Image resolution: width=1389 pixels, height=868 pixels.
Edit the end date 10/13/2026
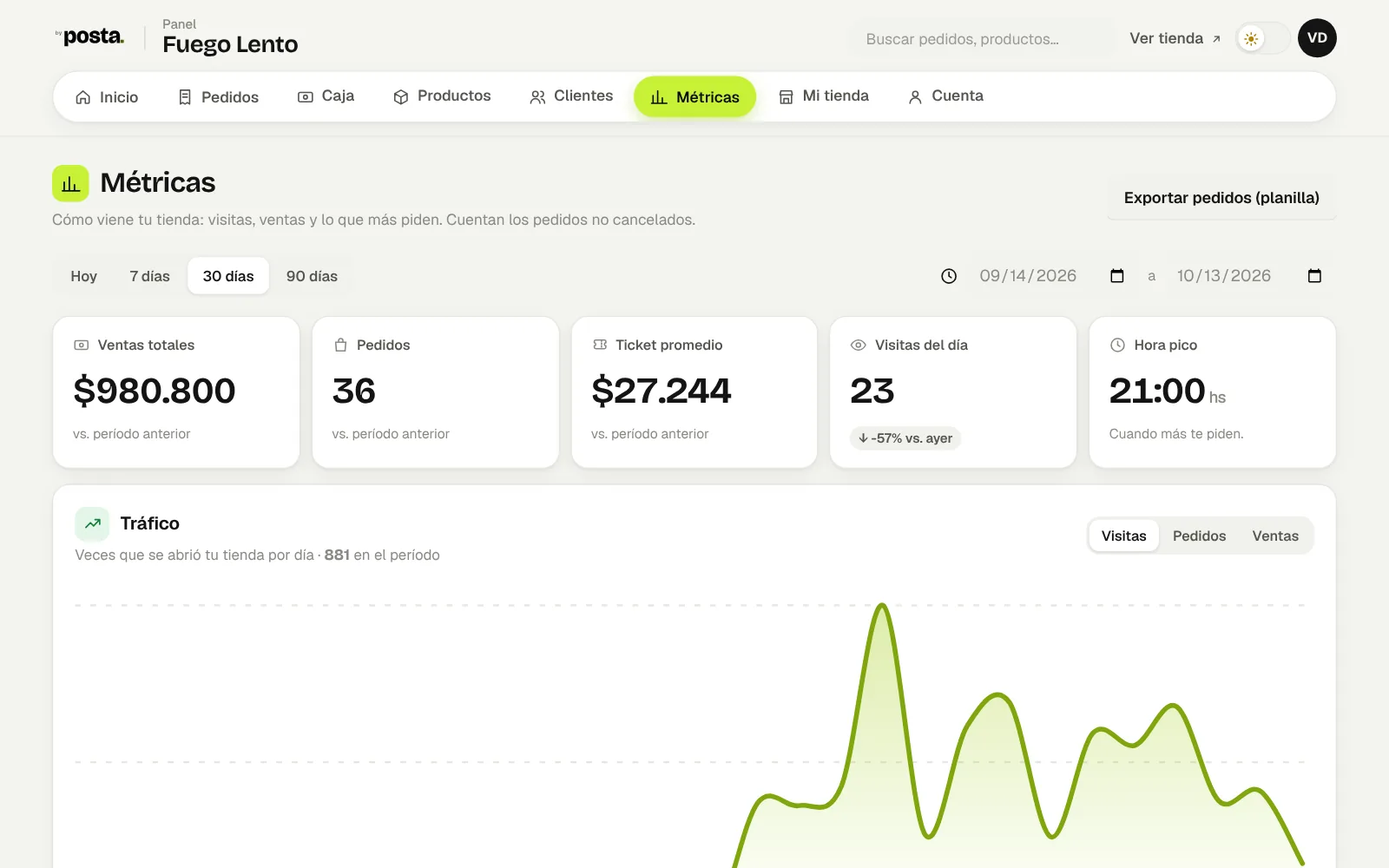point(1224,276)
